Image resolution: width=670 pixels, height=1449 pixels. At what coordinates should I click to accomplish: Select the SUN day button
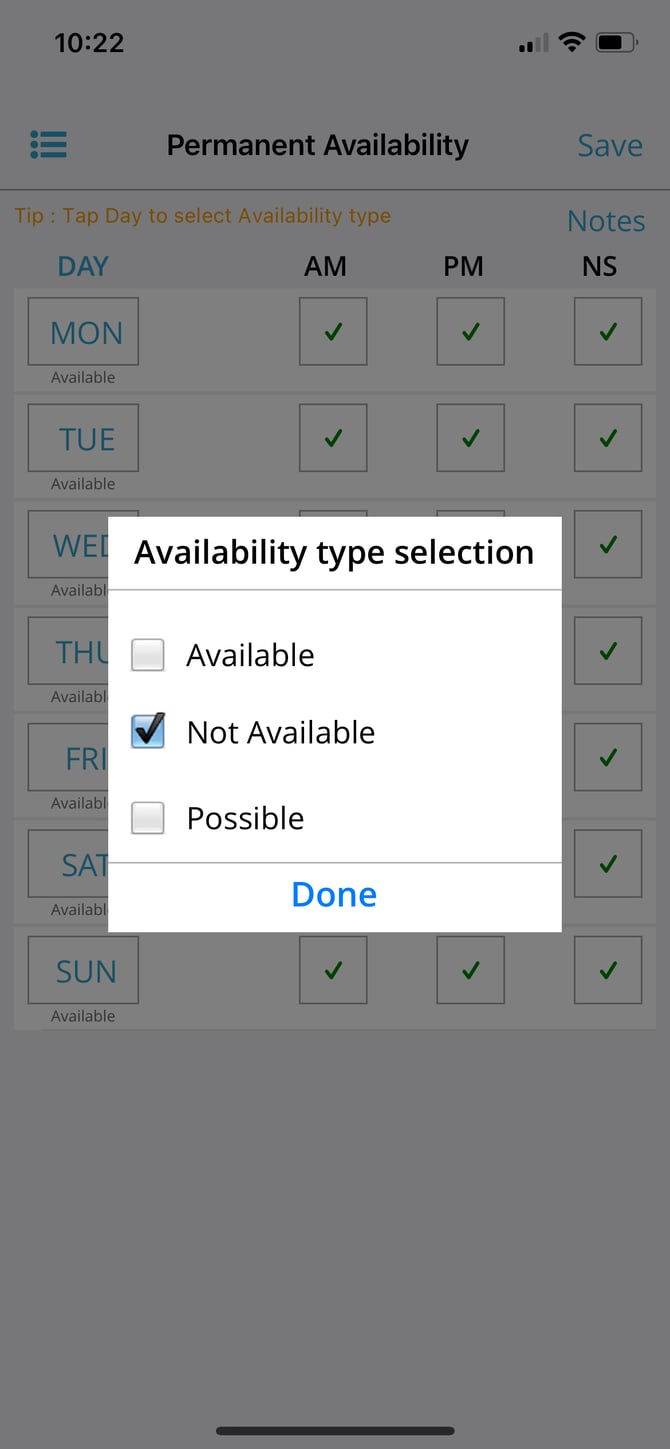click(83, 970)
